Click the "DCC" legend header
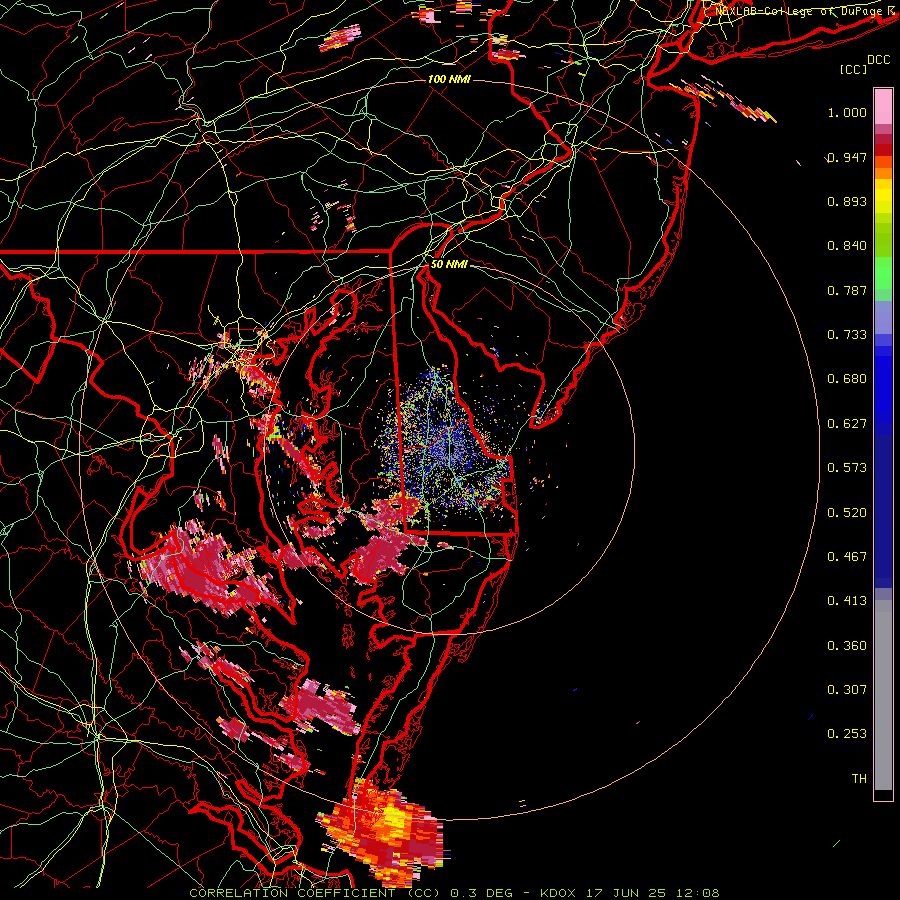Viewport: 900px width, 900px height. point(878,60)
